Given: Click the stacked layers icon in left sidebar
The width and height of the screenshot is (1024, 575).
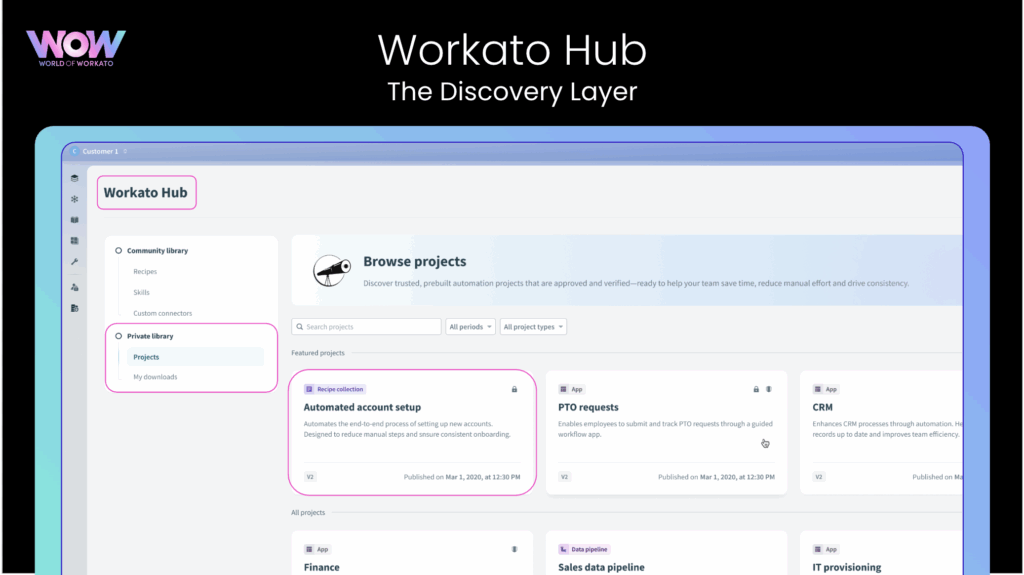Looking at the screenshot, I should click(74, 178).
